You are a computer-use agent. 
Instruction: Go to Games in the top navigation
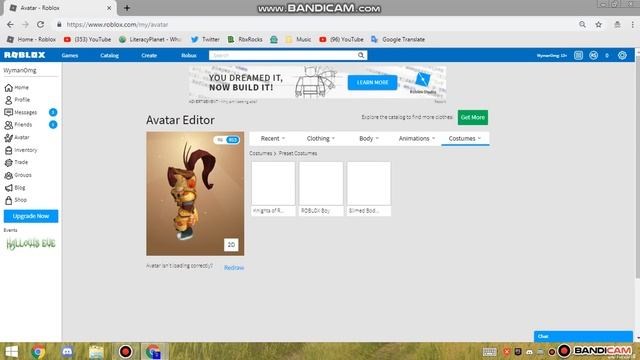(x=70, y=55)
